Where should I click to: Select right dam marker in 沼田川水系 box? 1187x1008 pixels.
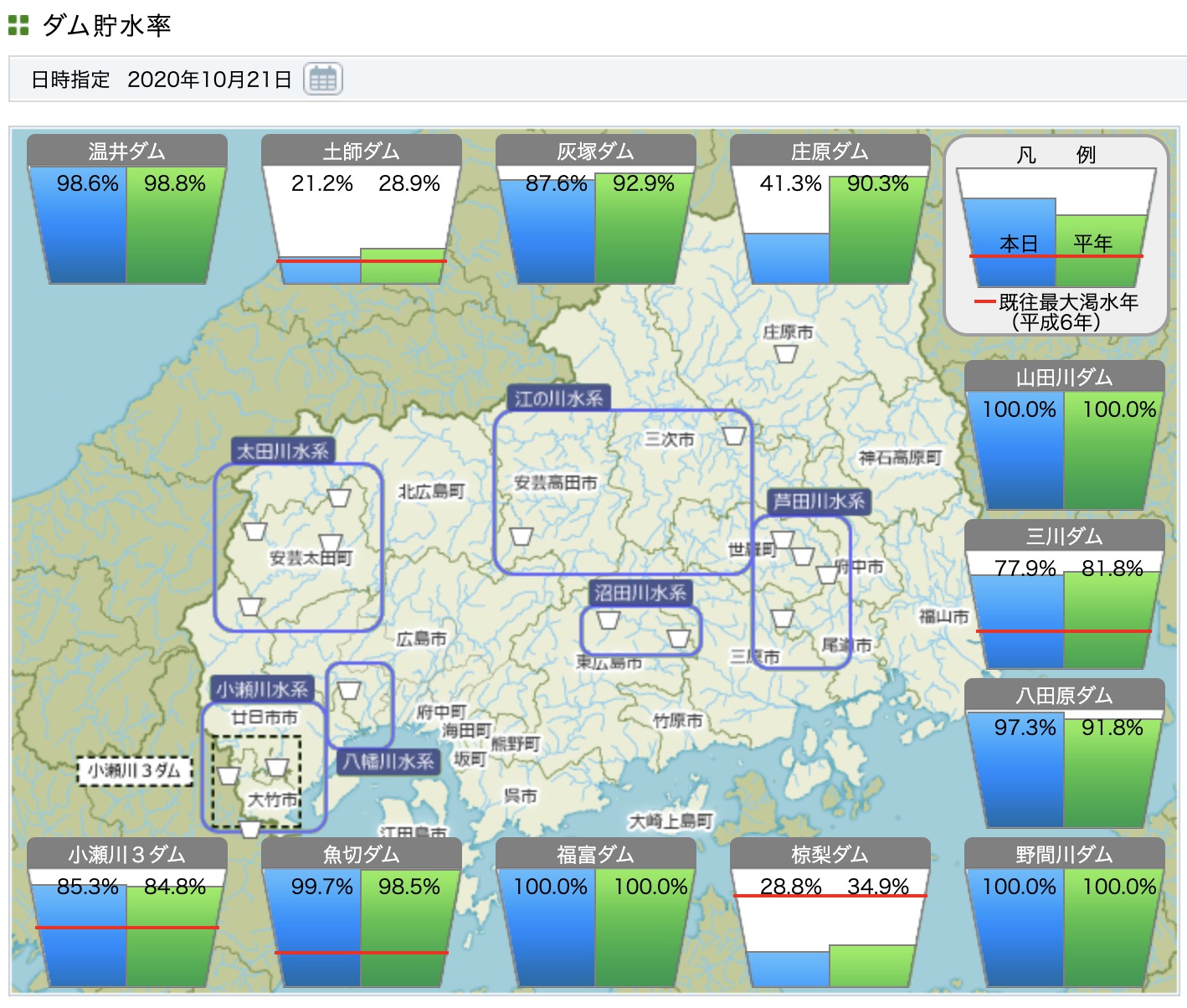679,639
